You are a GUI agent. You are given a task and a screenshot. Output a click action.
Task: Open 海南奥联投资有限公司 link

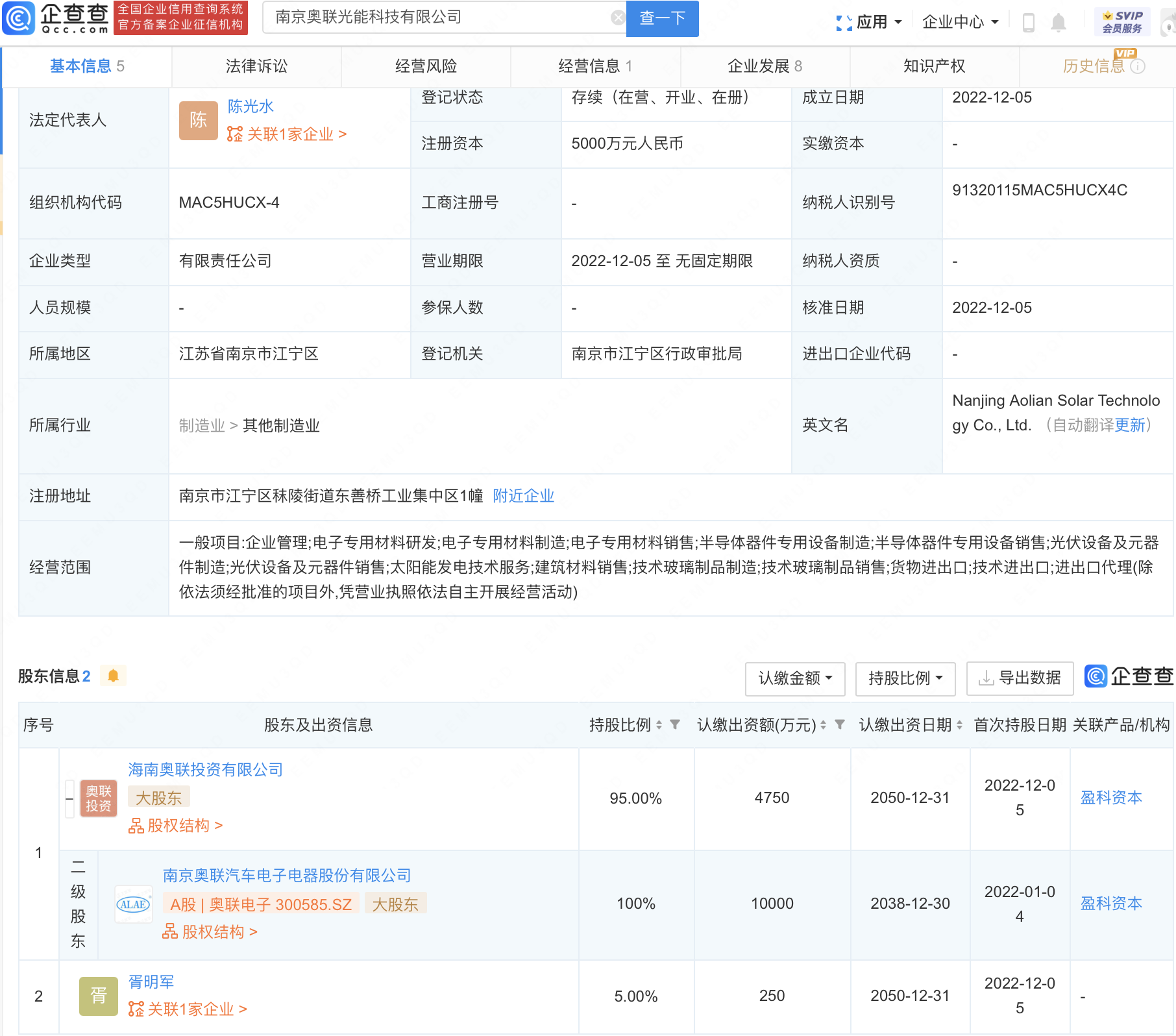pos(205,770)
